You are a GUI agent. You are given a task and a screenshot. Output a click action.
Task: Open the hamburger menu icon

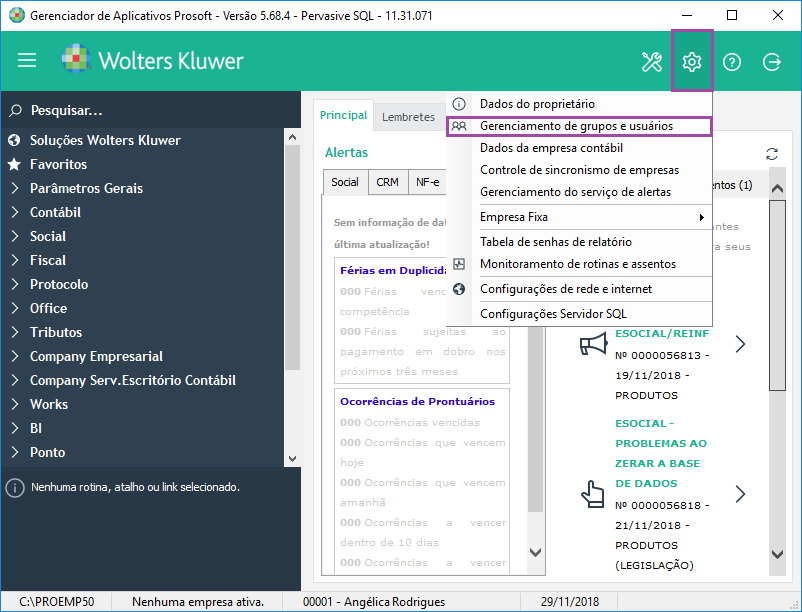click(27, 61)
